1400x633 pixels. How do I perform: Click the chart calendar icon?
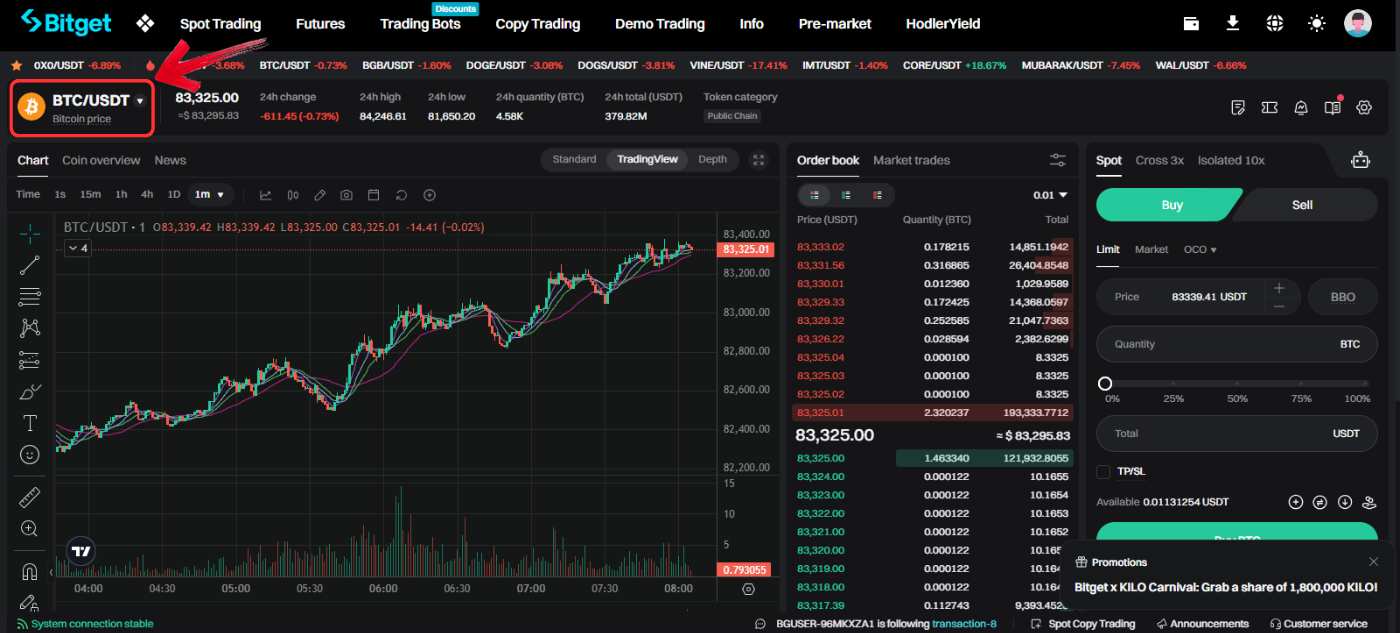click(373, 195)
